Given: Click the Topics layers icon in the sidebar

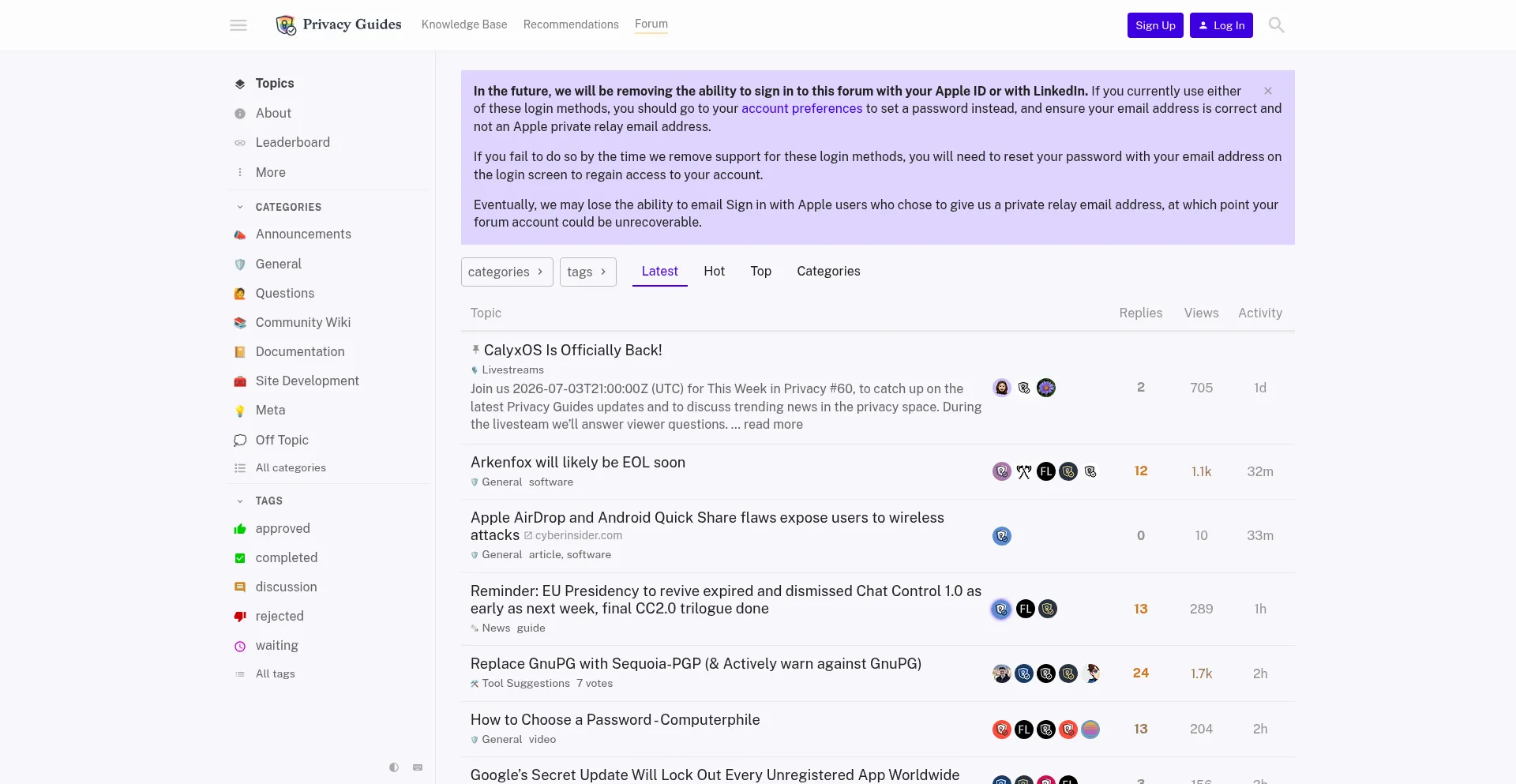Looking at the screenshot, I should (x=240, y=84).
